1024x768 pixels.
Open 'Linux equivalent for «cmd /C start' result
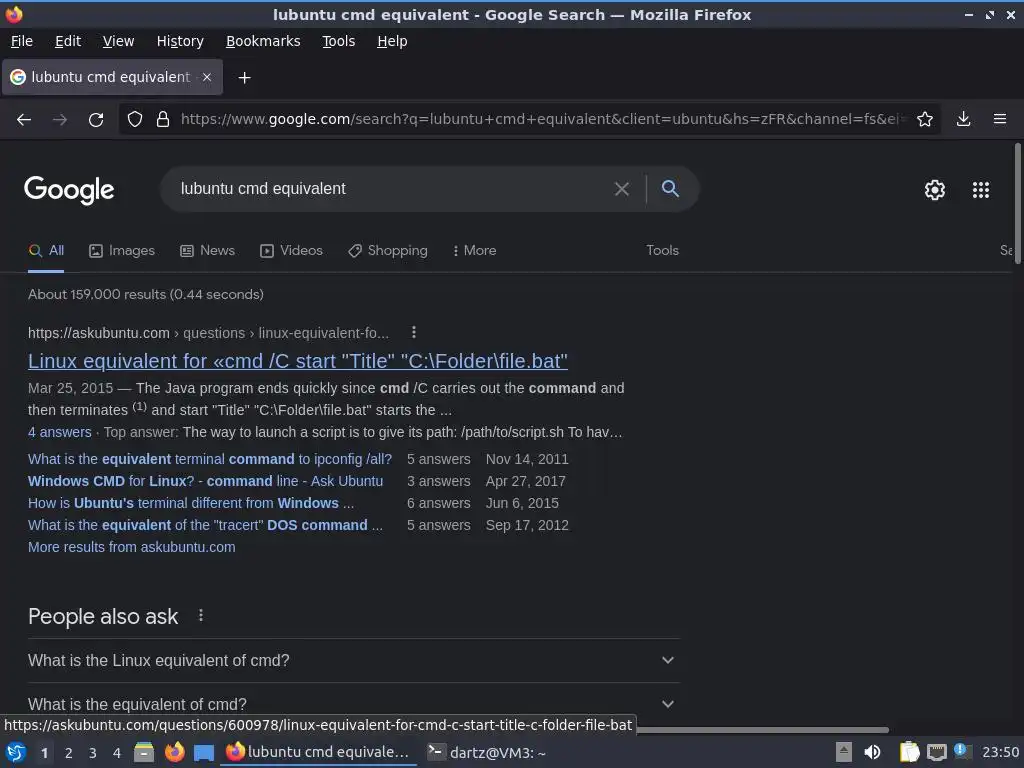point(298,361)
